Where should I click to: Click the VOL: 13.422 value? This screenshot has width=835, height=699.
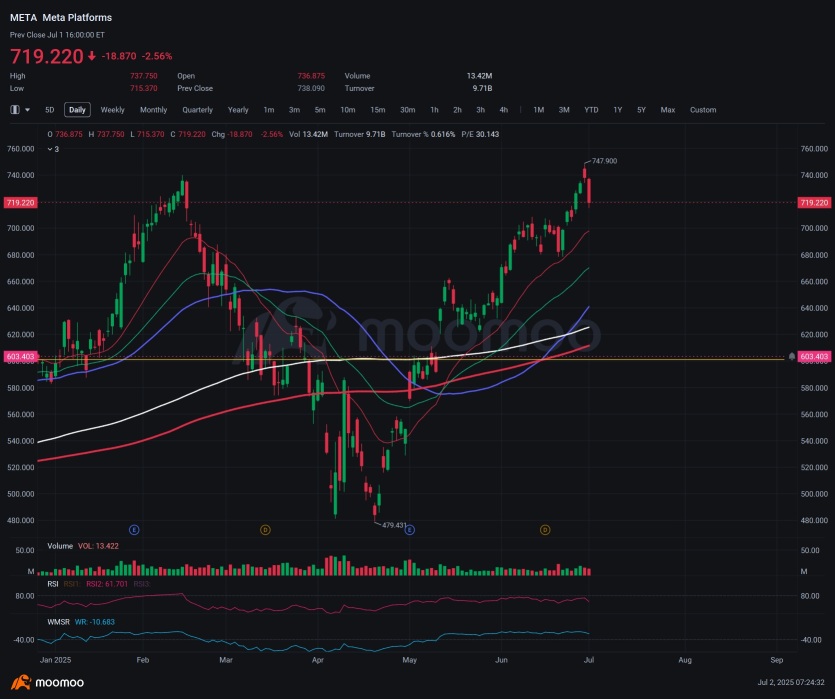point(99,546)
